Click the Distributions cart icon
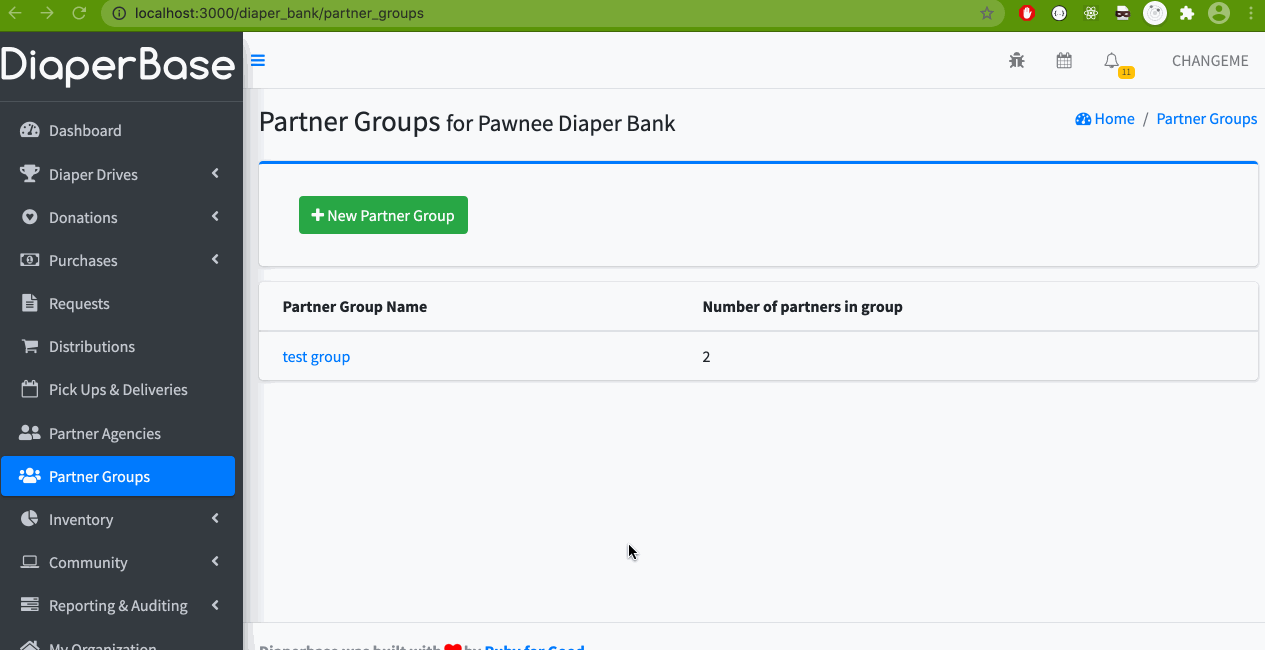The image size is (1265, 650). pyautogui.click(x=30, y=346)
